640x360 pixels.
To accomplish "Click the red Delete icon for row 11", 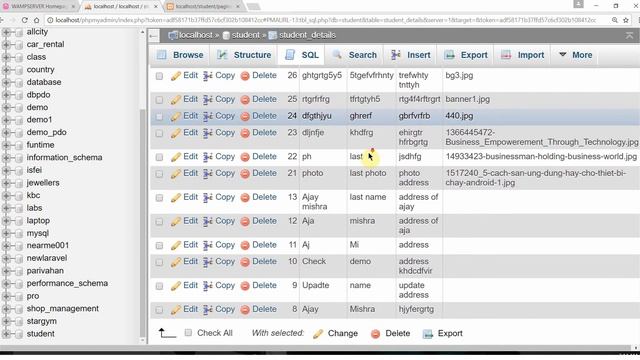I will pyautogui.click(x=245, y=246).
